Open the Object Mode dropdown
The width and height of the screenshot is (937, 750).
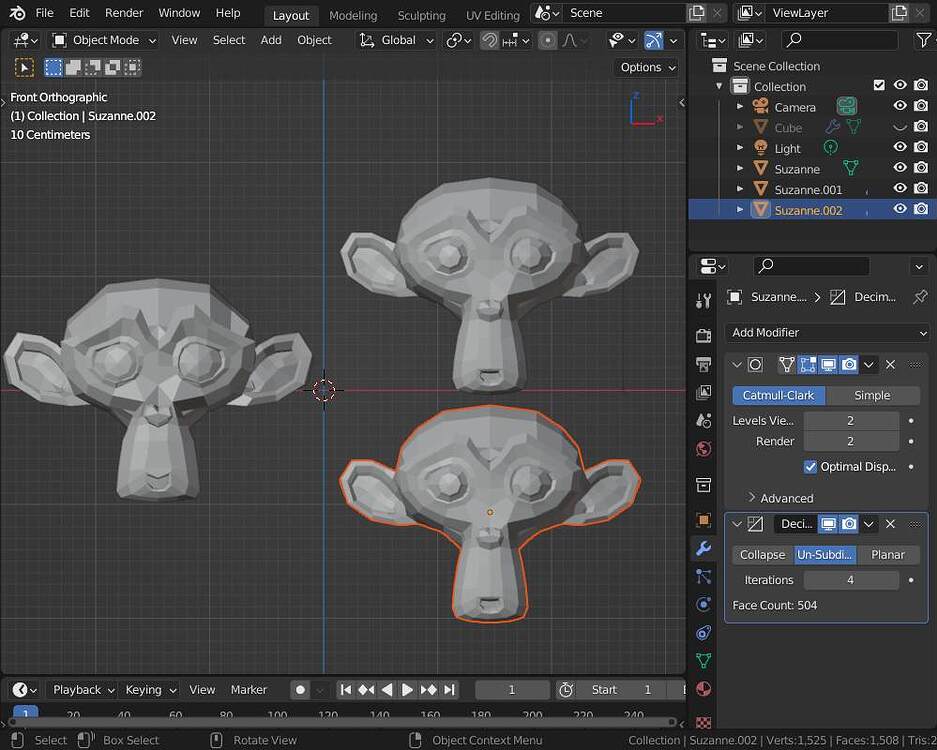coord(104,40)
